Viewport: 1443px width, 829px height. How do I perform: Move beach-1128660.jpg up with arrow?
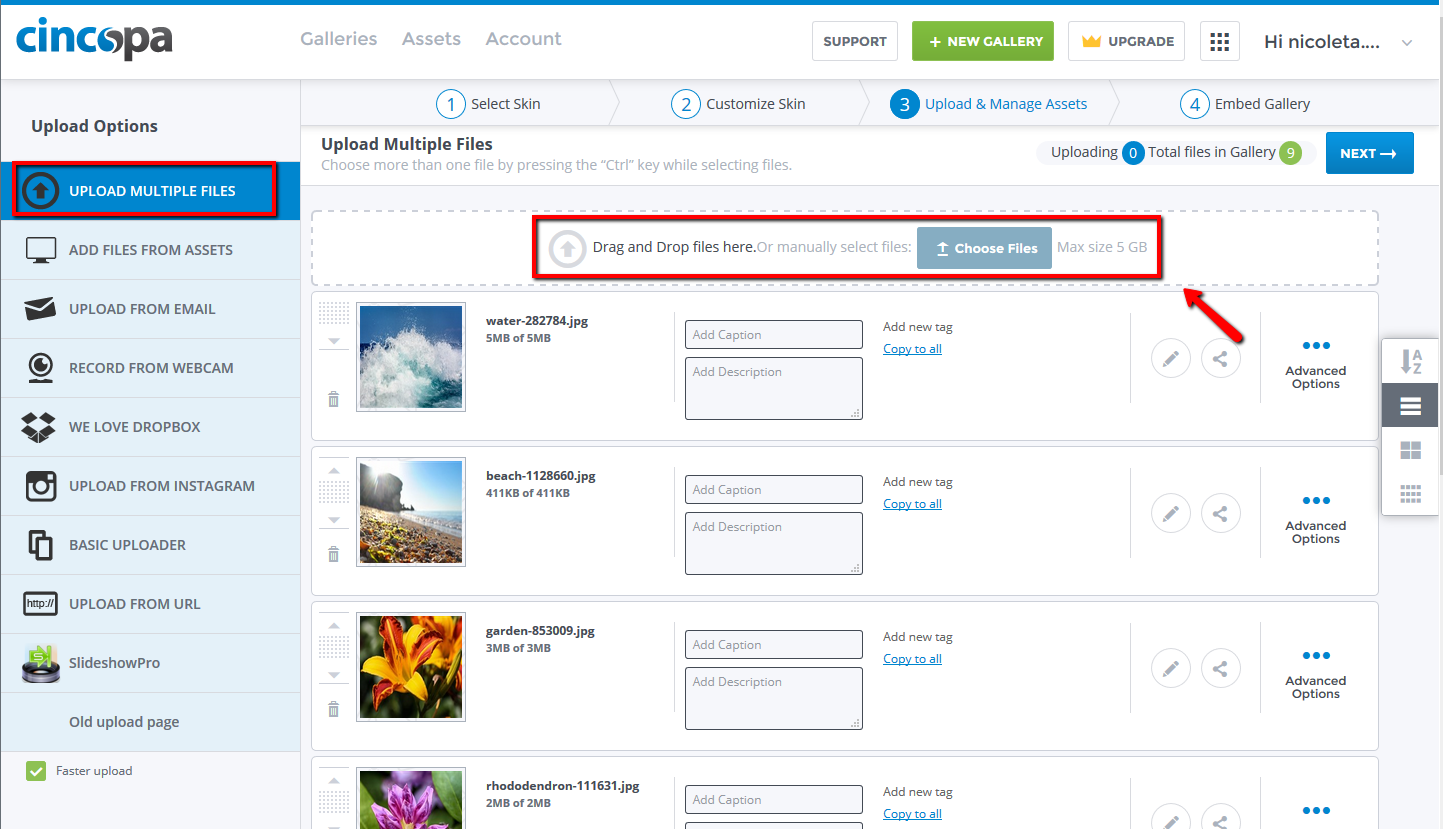click(x=334, y=471)
